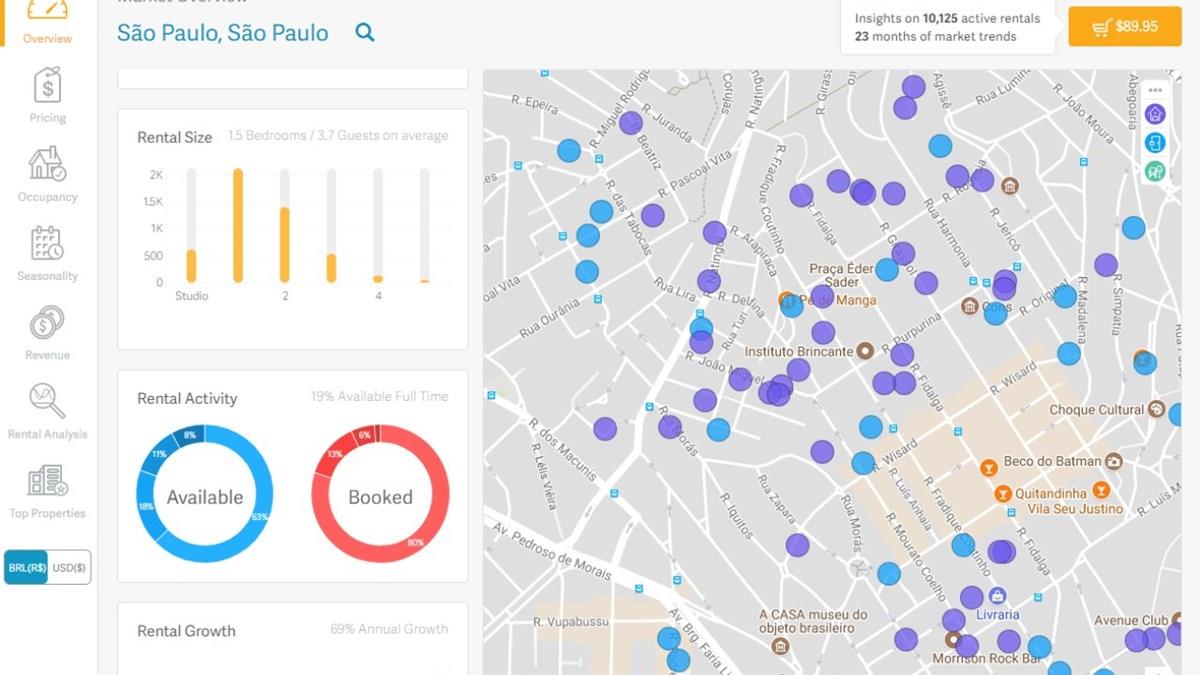The height and width of the screenshot is (675, 1200).
Task: Open the Seasonality calendar section
Action: tap(47, 253)
